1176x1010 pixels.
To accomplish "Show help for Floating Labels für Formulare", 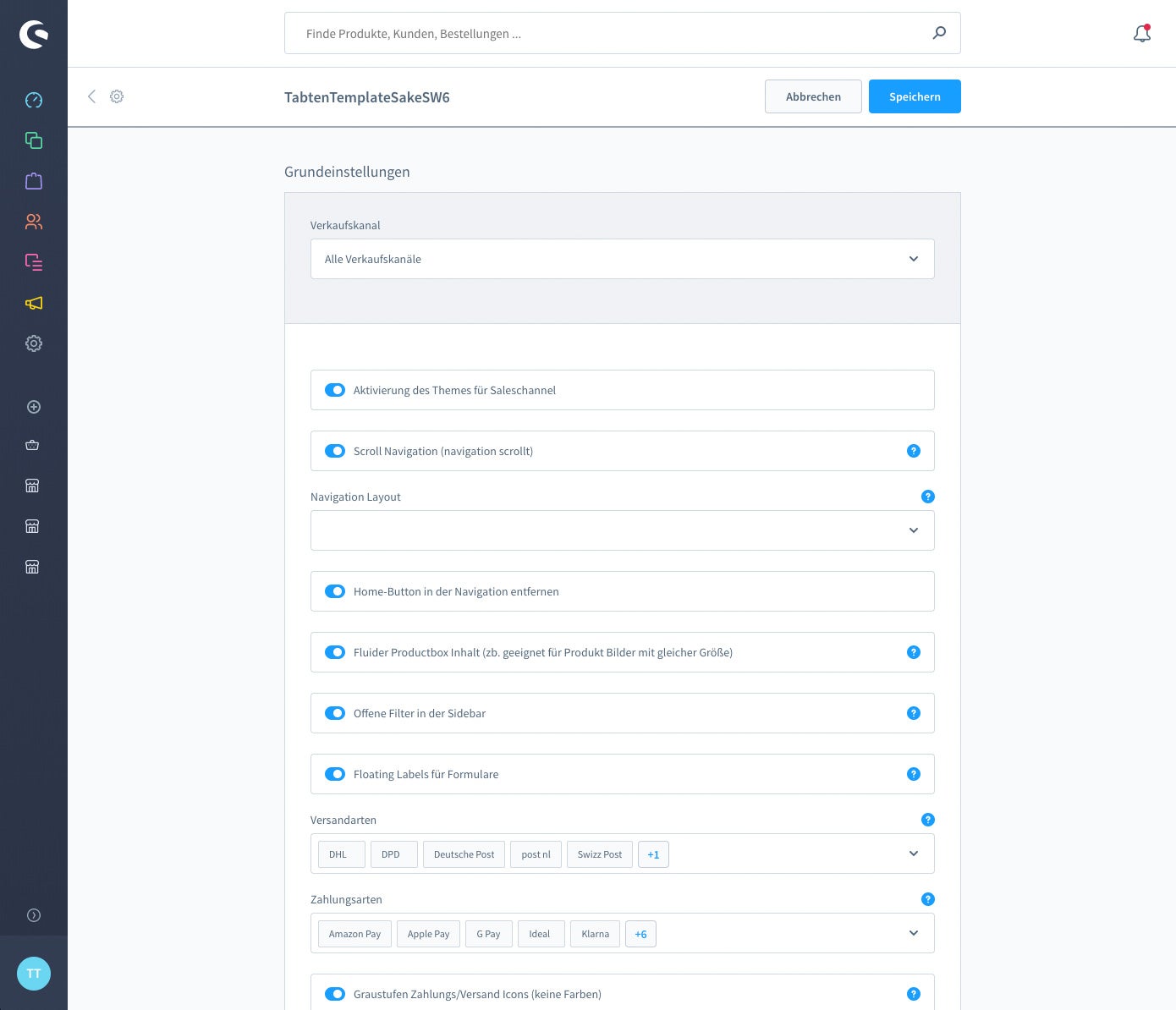I will coord(914,774).
